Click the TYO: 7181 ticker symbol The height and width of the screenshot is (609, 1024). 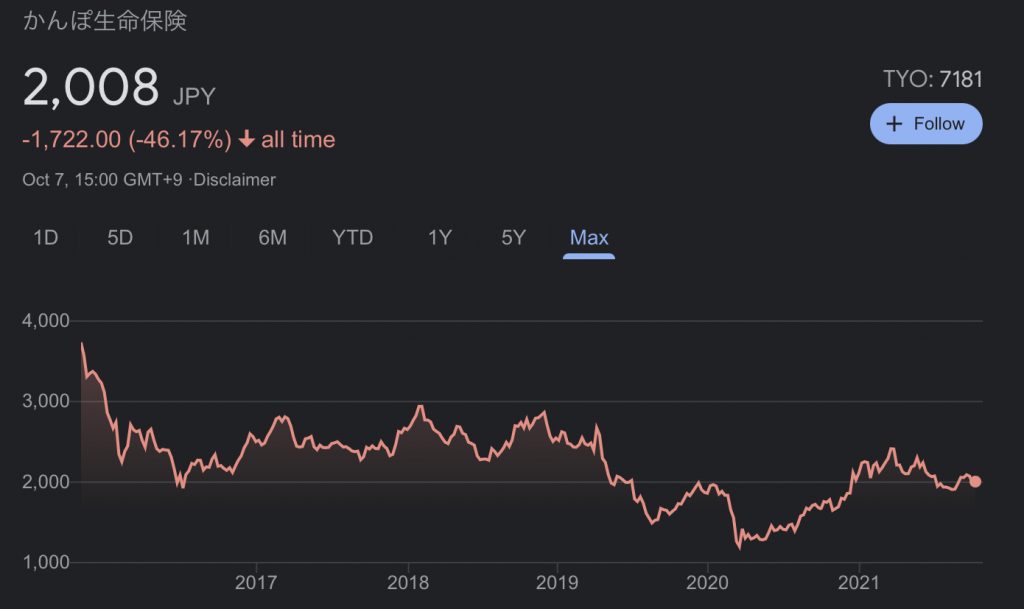point(932,79)
